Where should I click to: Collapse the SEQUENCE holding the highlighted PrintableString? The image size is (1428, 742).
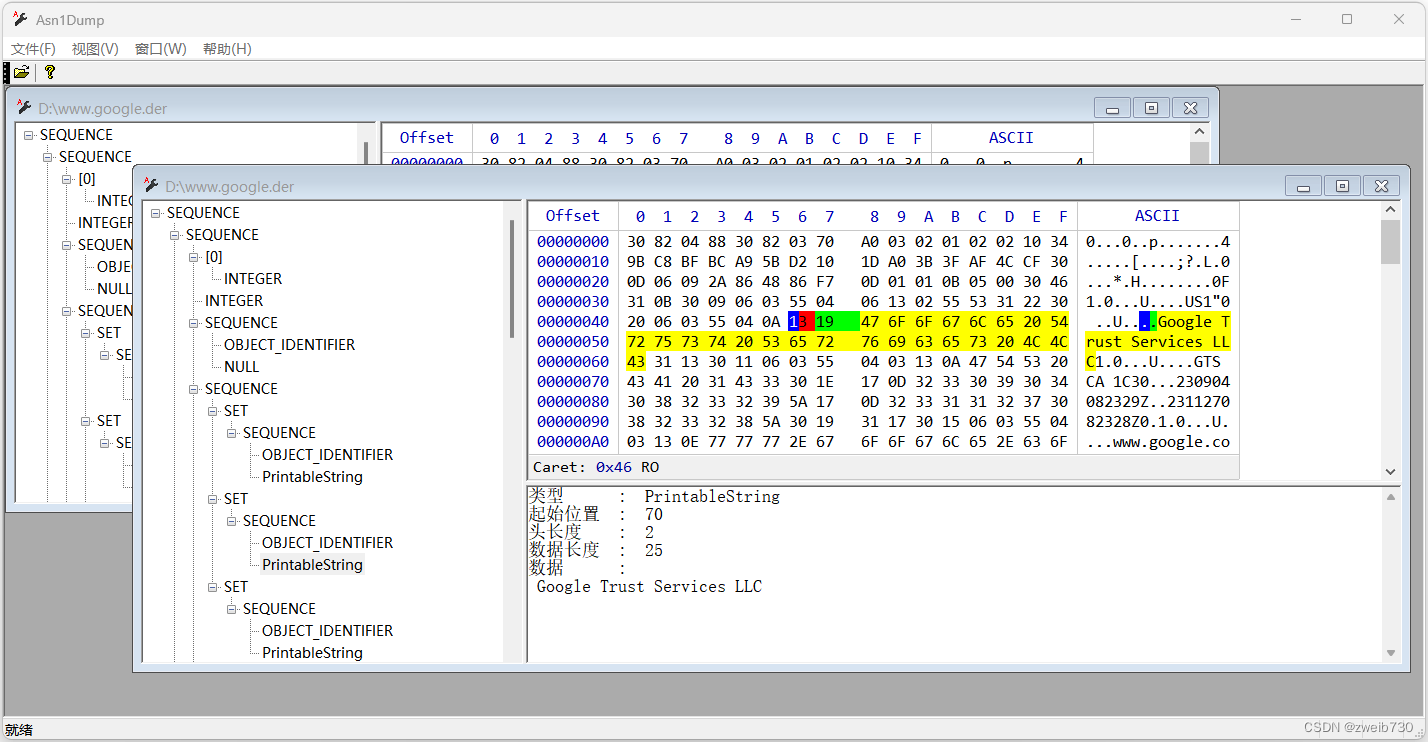pos(232,521)
